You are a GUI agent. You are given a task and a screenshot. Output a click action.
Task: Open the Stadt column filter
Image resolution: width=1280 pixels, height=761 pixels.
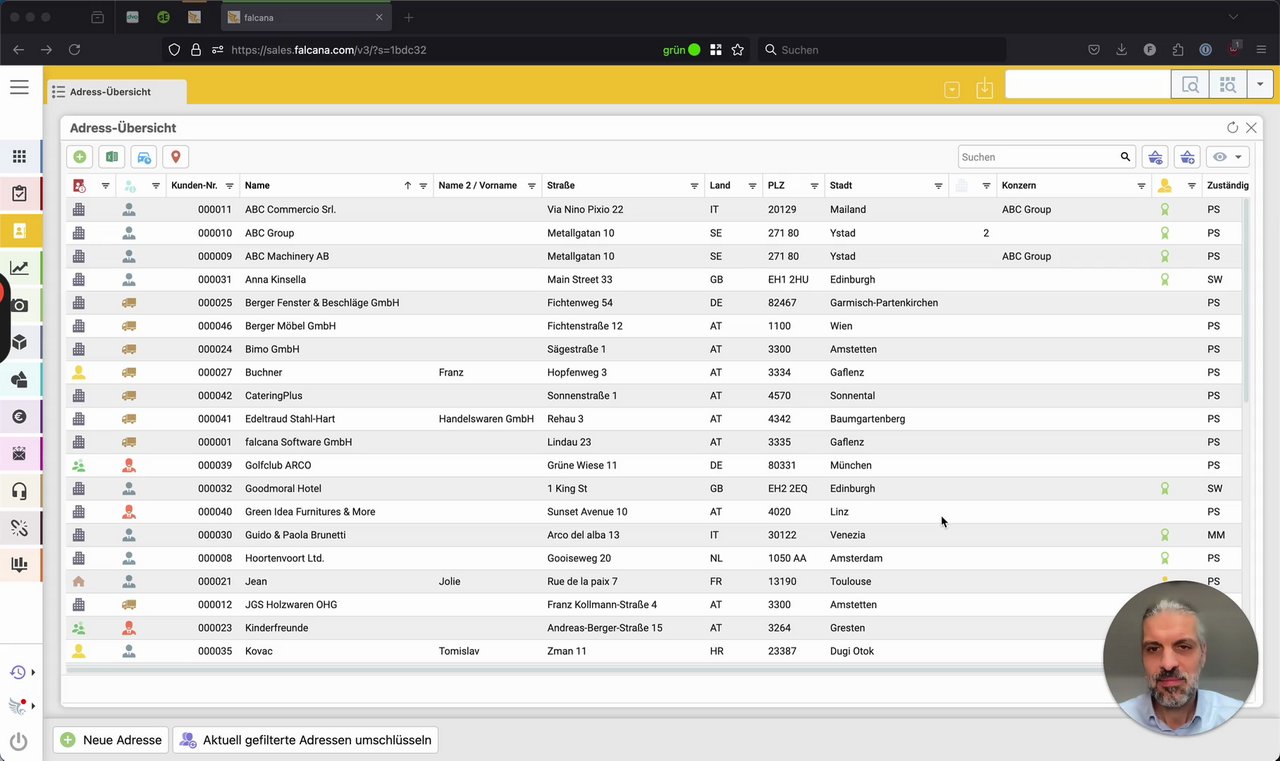coord(938,186)
